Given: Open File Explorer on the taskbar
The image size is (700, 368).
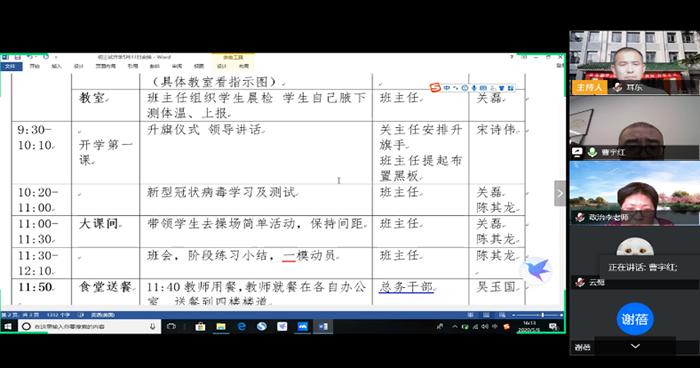Looking at the screenshot, I should click(x=221, y=326).
